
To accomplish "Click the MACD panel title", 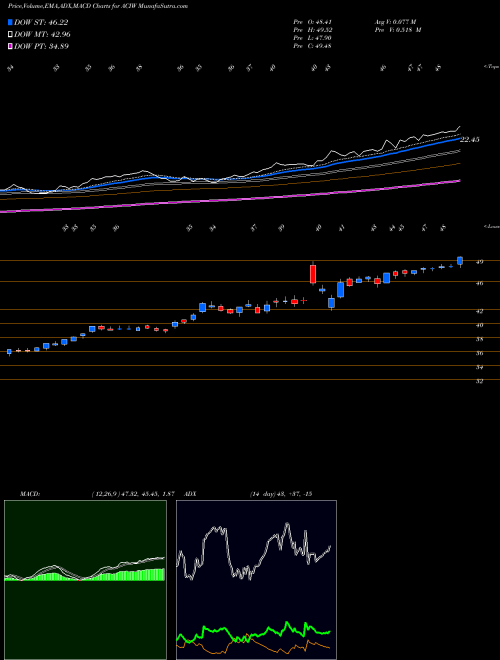I will click(x=29, y=494).
